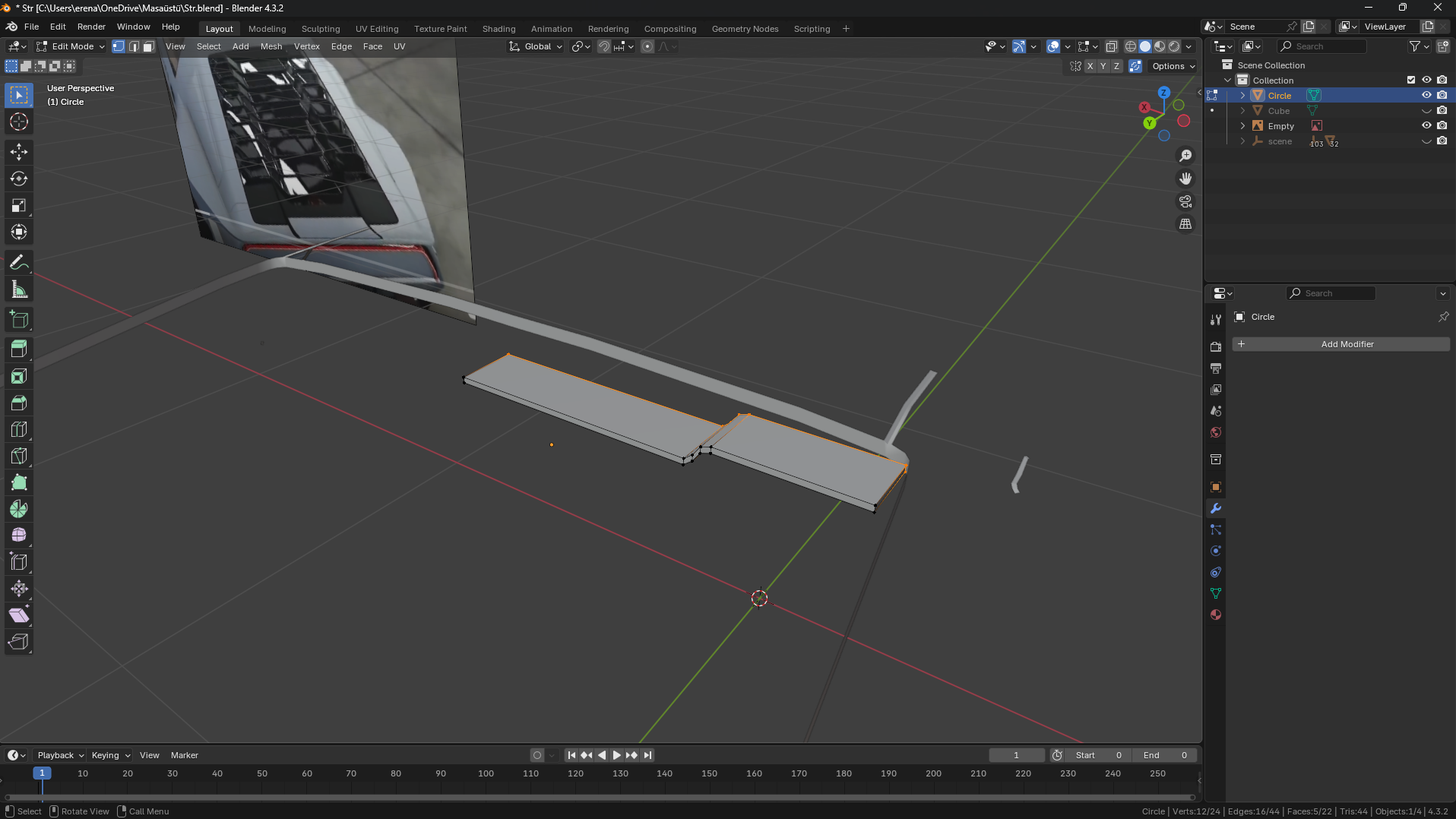The height and width of the screenshot is (819, 1456).
Task: Uncheck the Collection exclude checkbox
Action: (x=1411, y=80)
